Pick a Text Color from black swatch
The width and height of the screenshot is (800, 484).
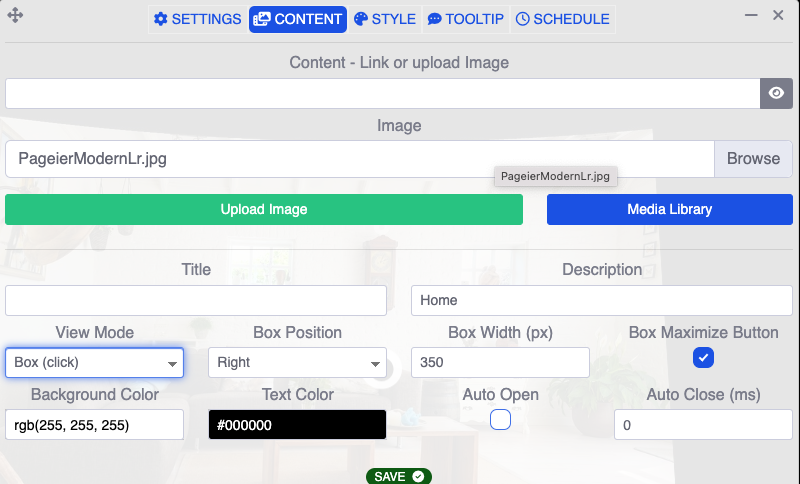[x=297, y=425]
